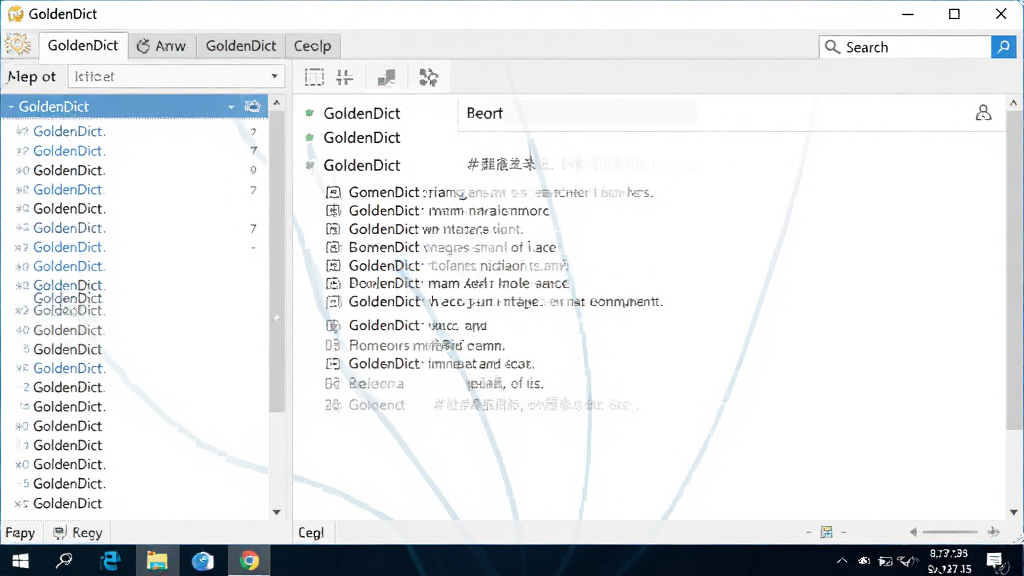
Task: Select 'Beleoma' entry text
Action: [376, 383]
